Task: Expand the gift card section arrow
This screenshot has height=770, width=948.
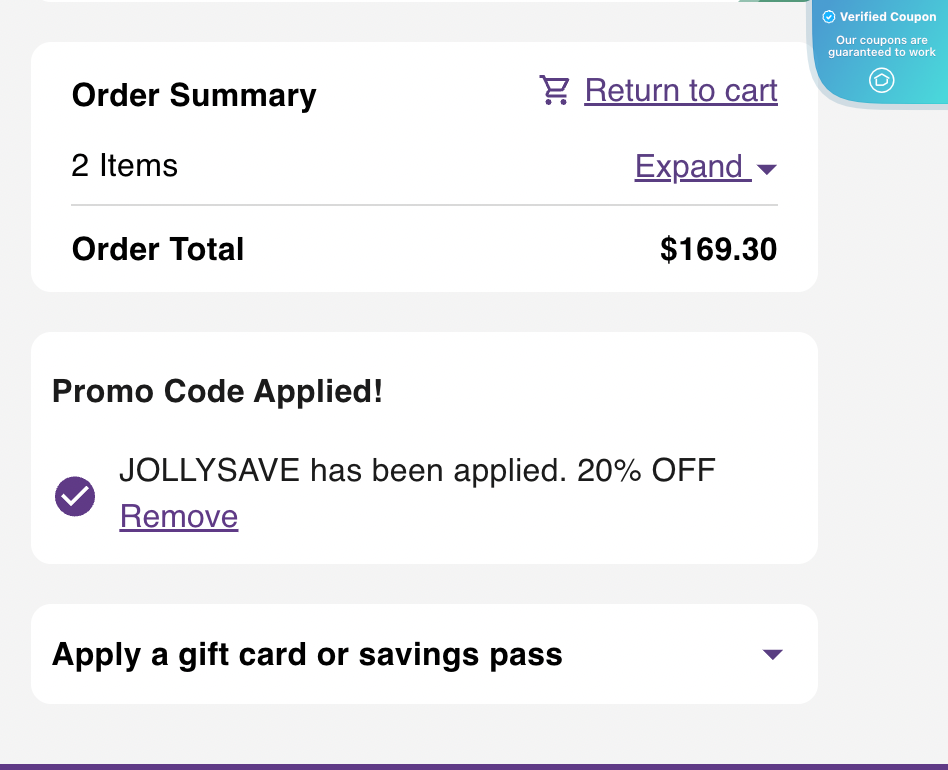Action: 771,655
